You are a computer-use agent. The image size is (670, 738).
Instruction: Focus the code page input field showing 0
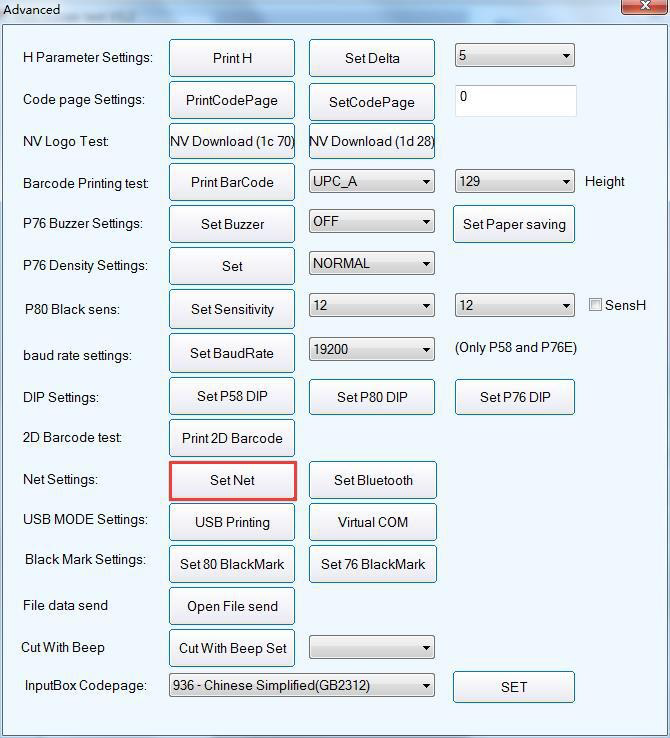(515, 101)
